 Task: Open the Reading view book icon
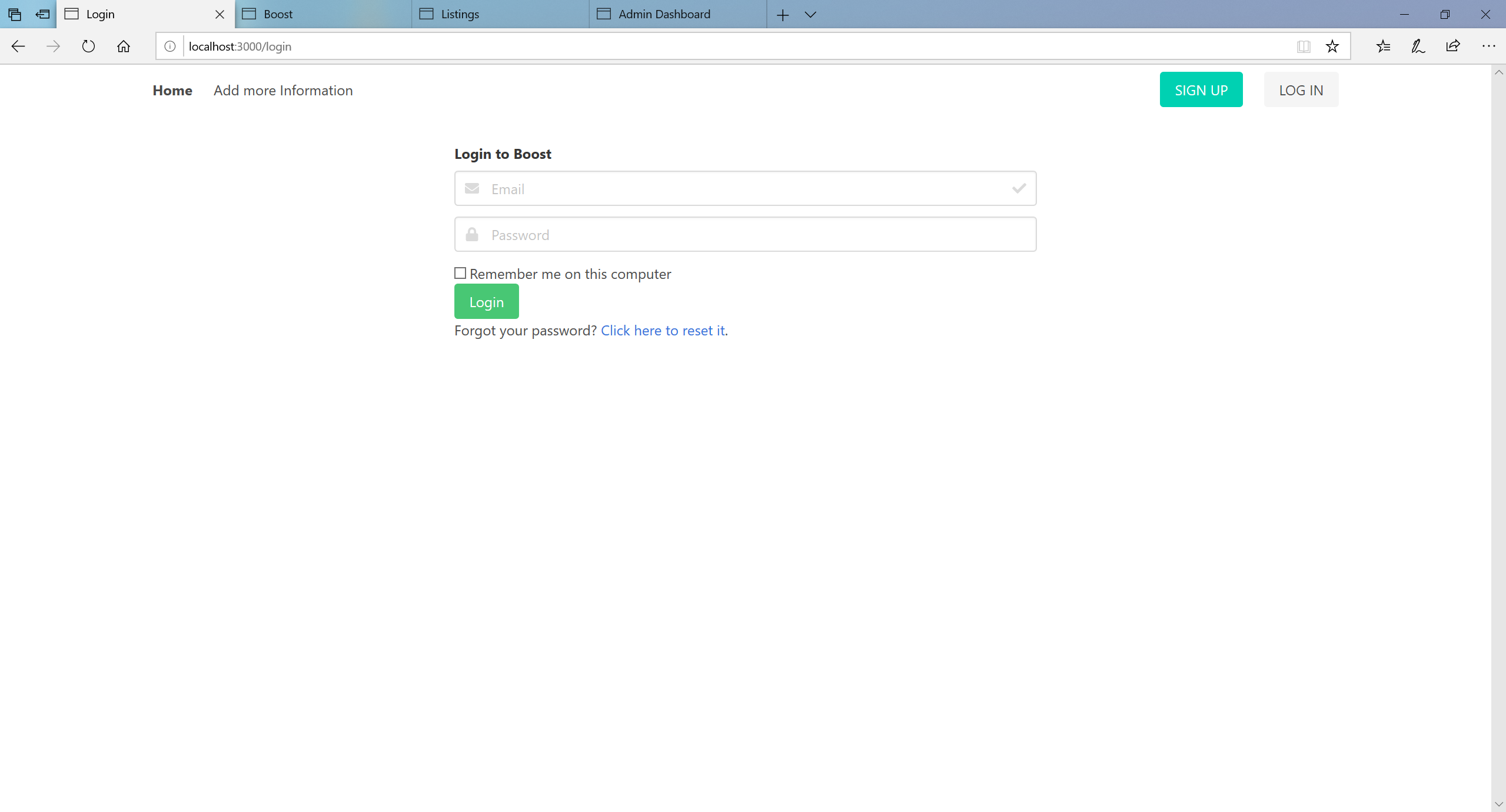tap(1304, 46)
